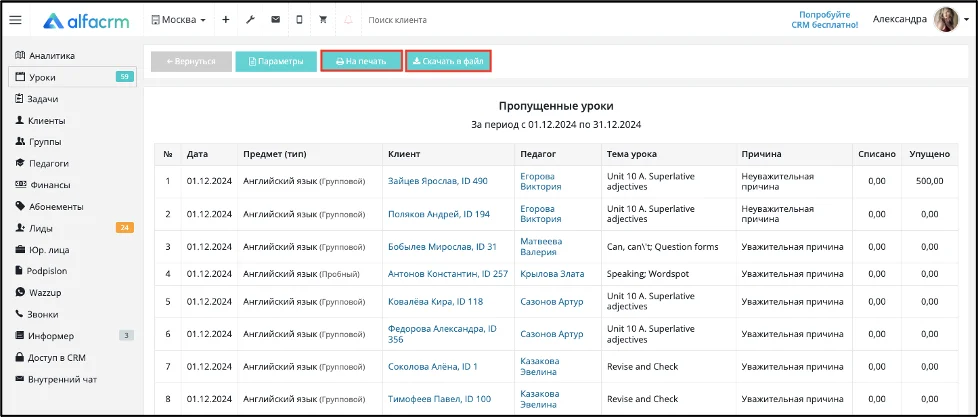
Task: Open Юр. лица in the sidebar
Action: click(x=42, y=250)
